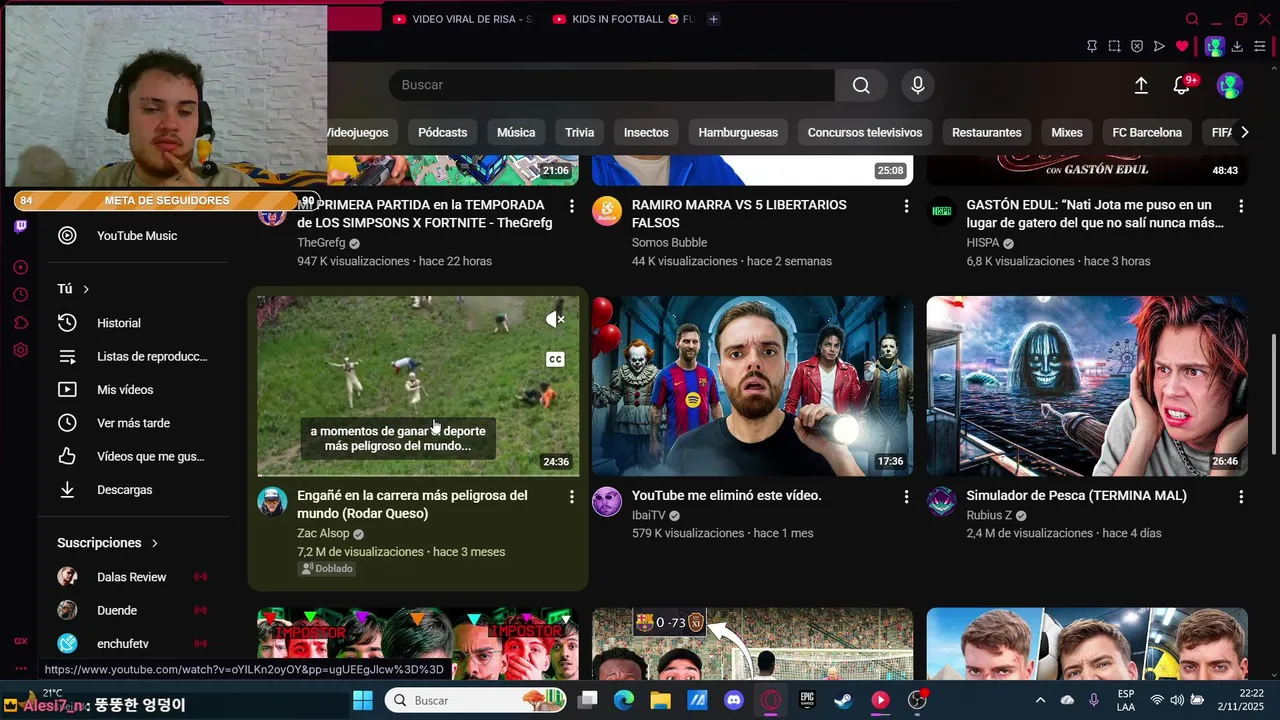Image resolution: width=1280 pixels, height=720 pixels.
Task: Open the YouTube account avatar menu
Action: coord(1229,86)
